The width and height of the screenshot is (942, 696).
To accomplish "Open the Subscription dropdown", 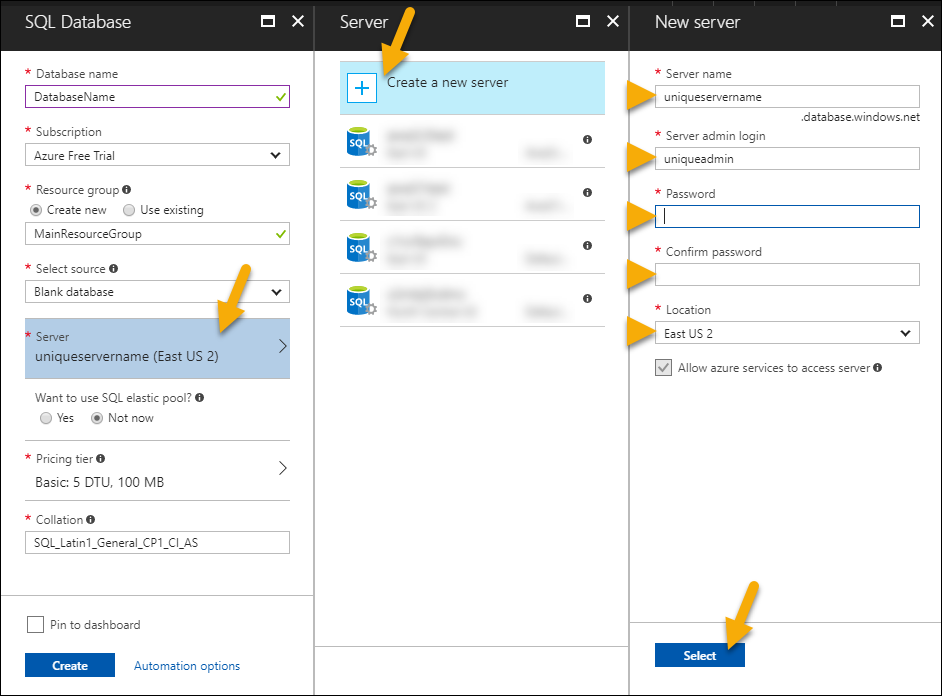I will pos(157,155).
